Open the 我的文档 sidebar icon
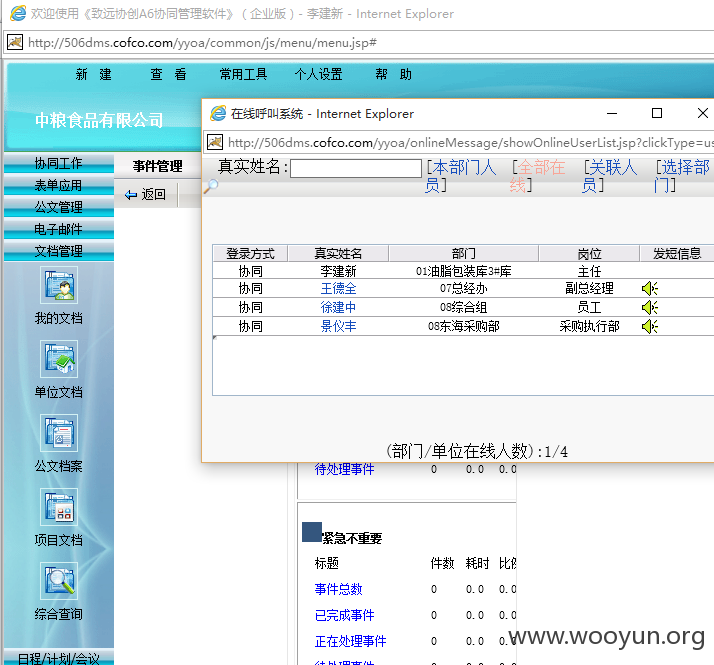The width and height of the screenshot is (714, 665). click(x=59, y=286)
